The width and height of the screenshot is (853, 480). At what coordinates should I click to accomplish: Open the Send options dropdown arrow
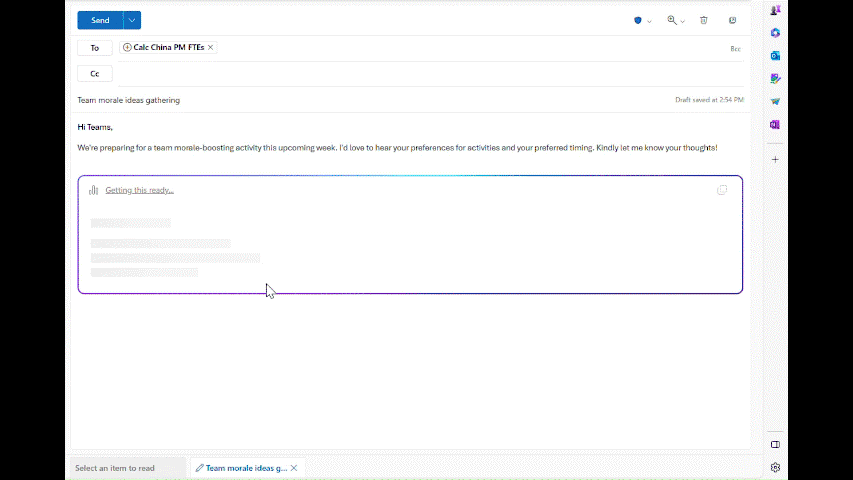132,20
